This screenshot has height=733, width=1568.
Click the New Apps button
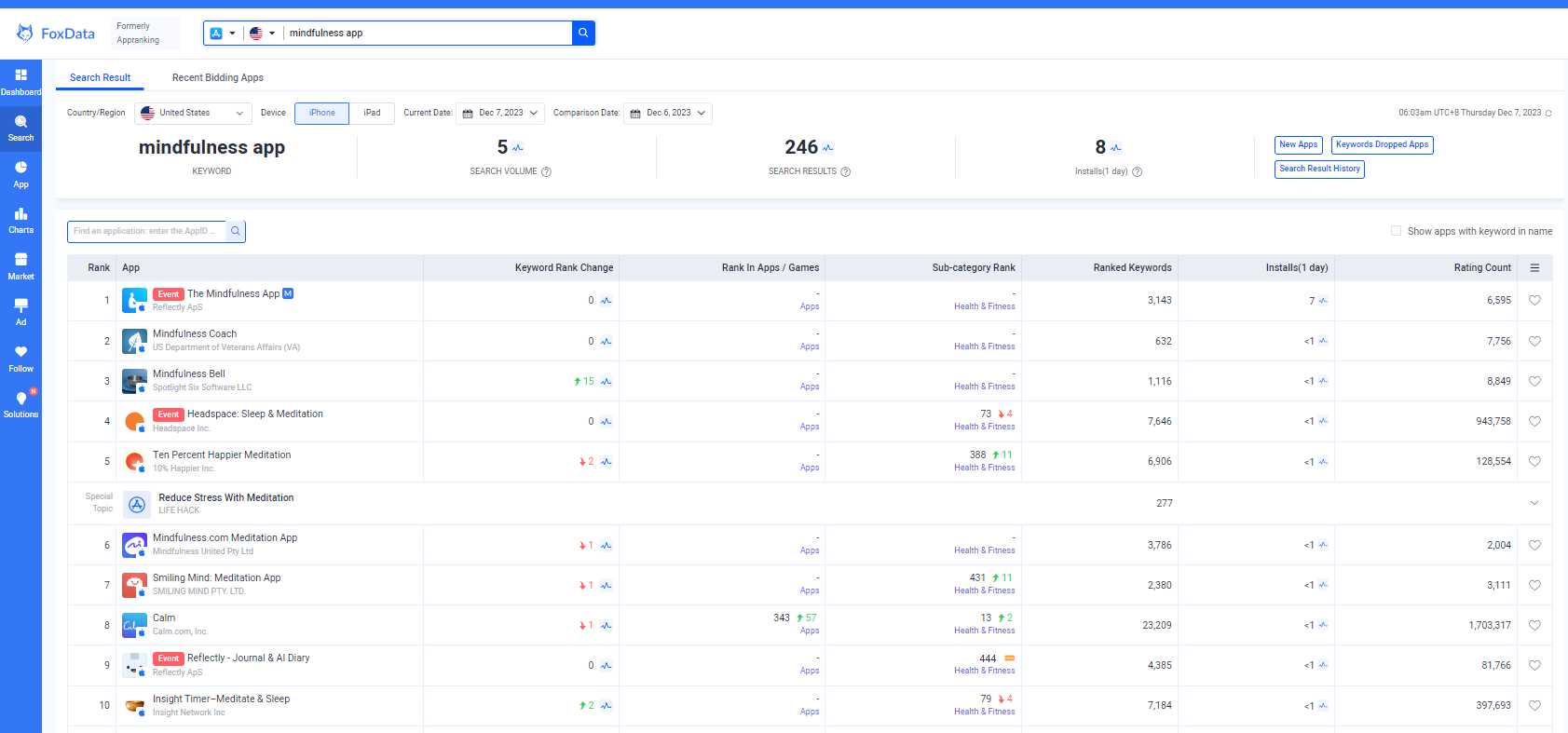tap(1298, 144)
